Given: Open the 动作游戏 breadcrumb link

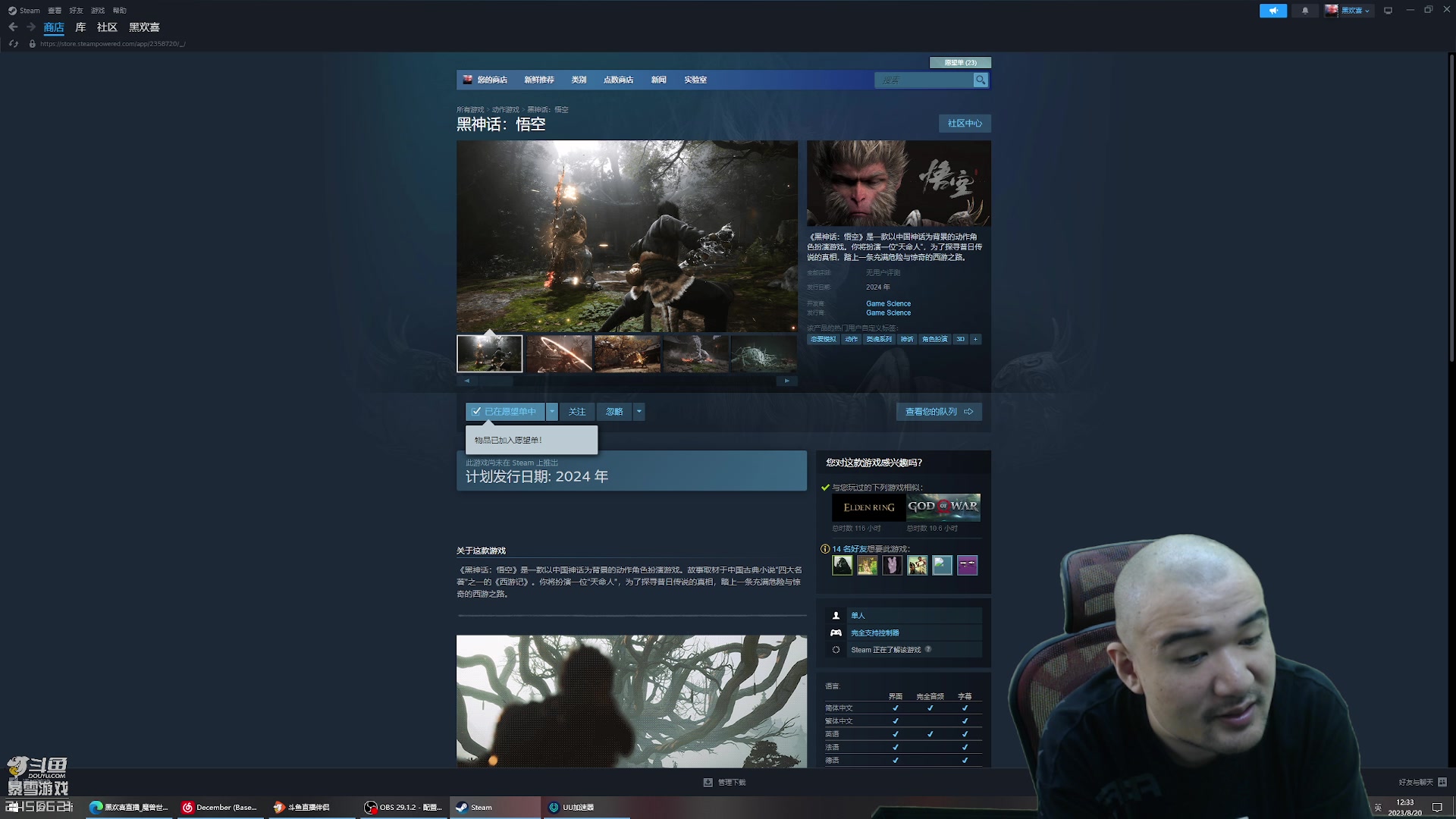Looking at the screenshot, I should point(506,110).
